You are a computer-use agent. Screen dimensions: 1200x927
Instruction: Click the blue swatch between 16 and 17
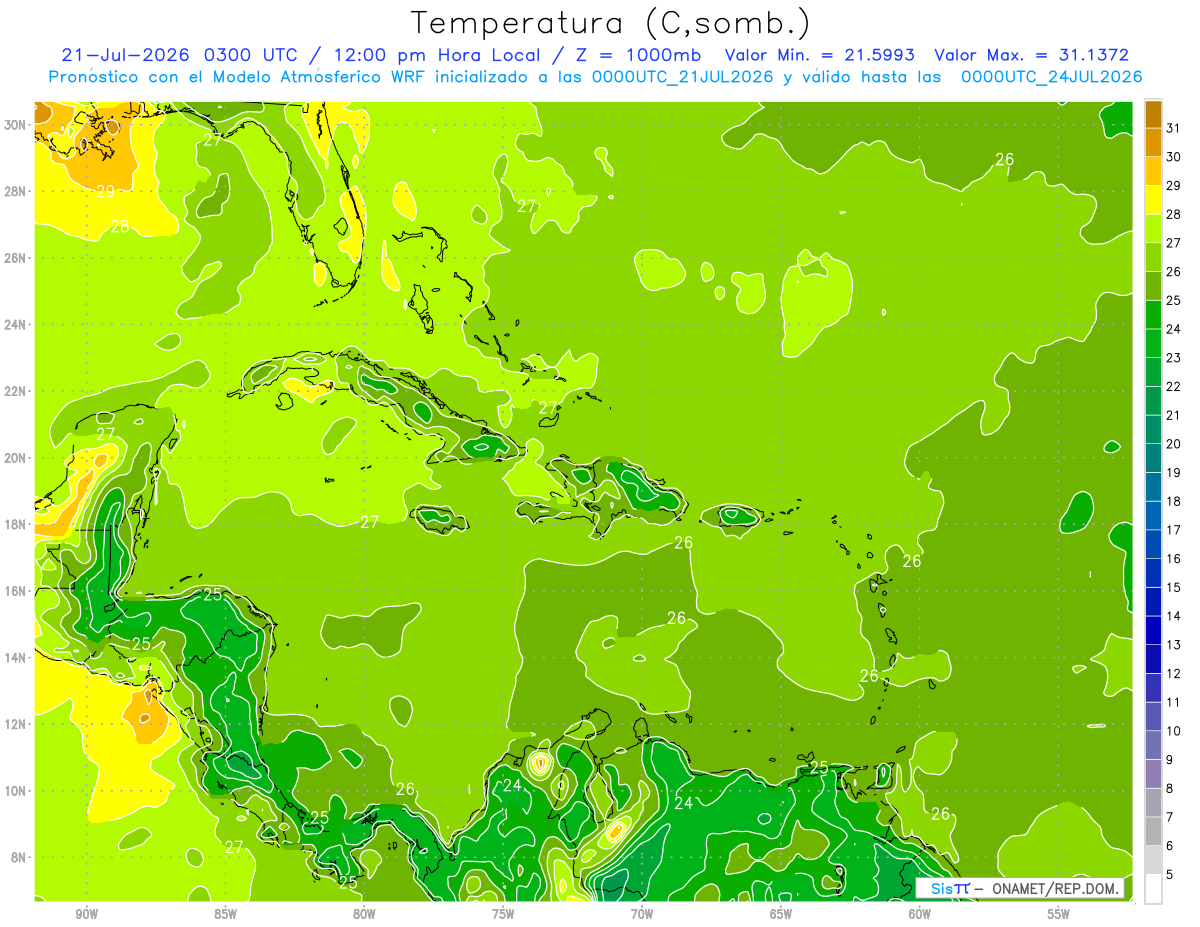[1153, 544]
